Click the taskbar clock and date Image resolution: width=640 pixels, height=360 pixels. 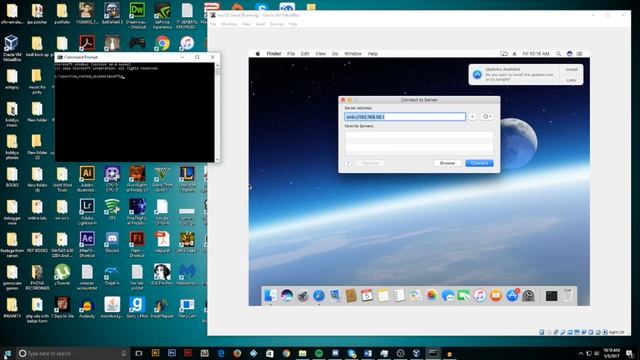611,353
